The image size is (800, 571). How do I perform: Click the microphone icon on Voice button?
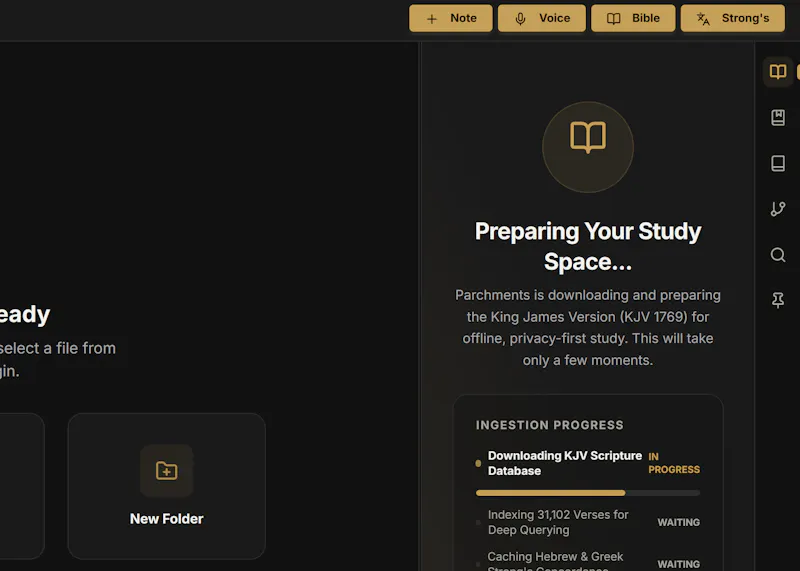click(520, 19)
